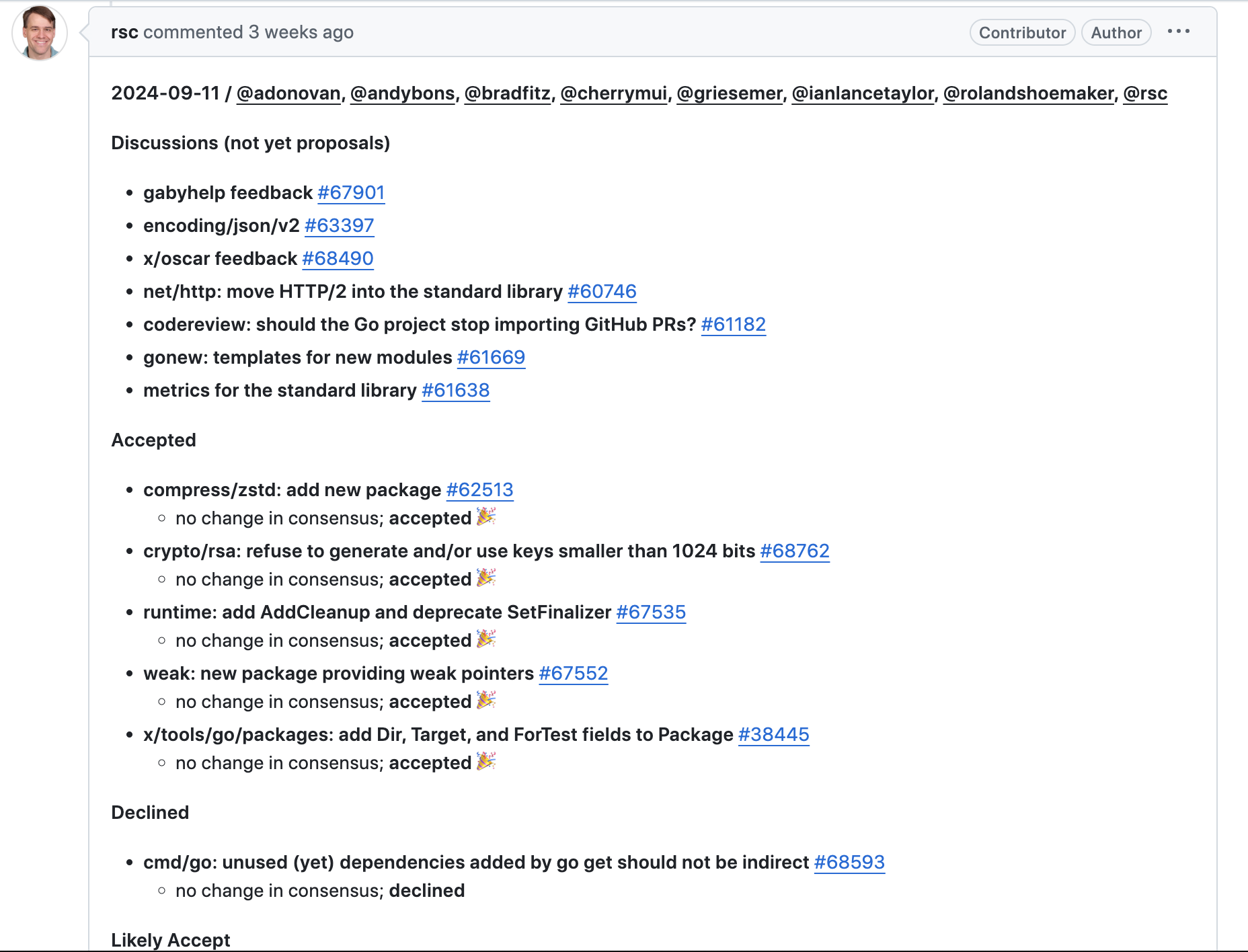Screen dimensions: 1248x952
Task: Open @ianlancetaylor mention link
Action: 863,93
